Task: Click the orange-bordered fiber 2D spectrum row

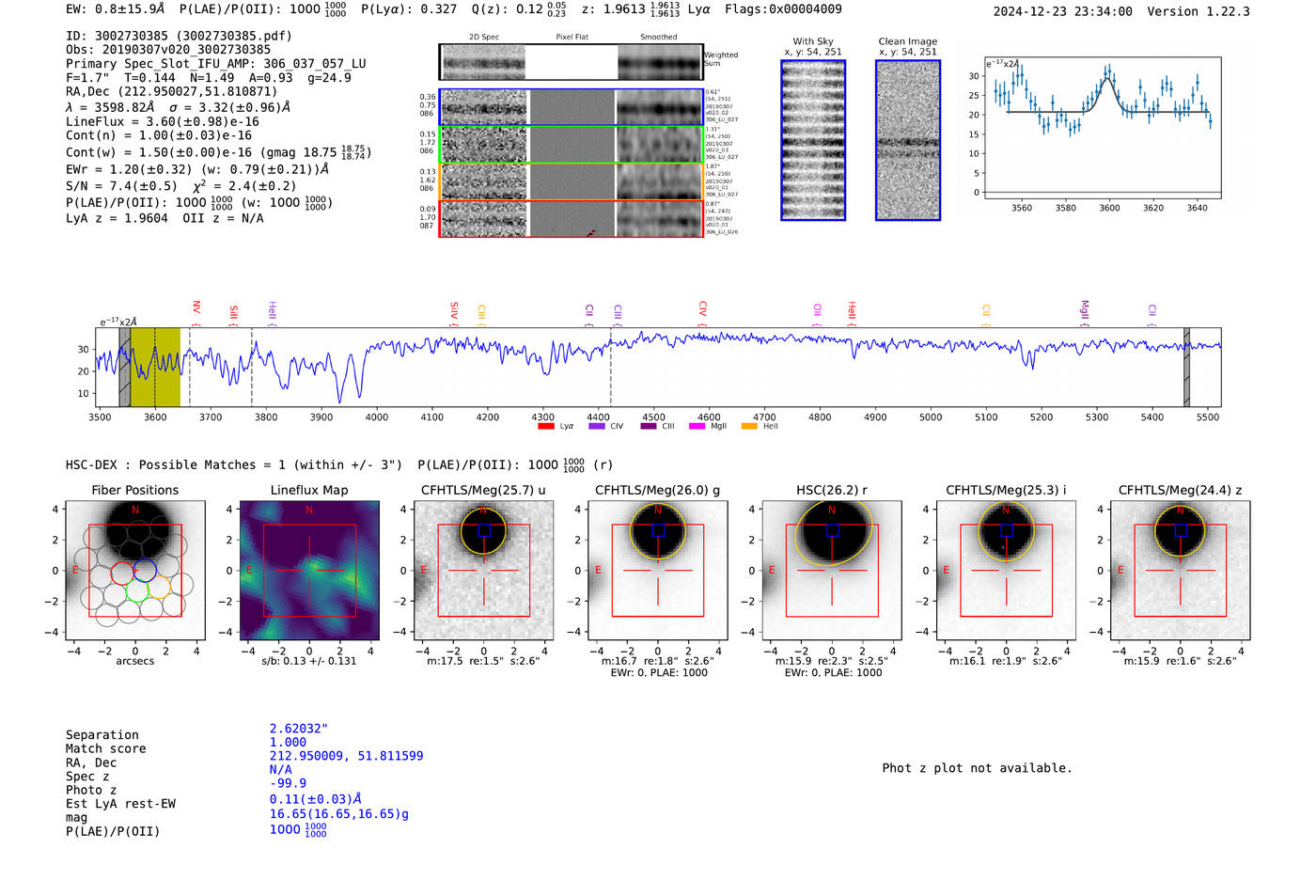Action: pos(572,181)
